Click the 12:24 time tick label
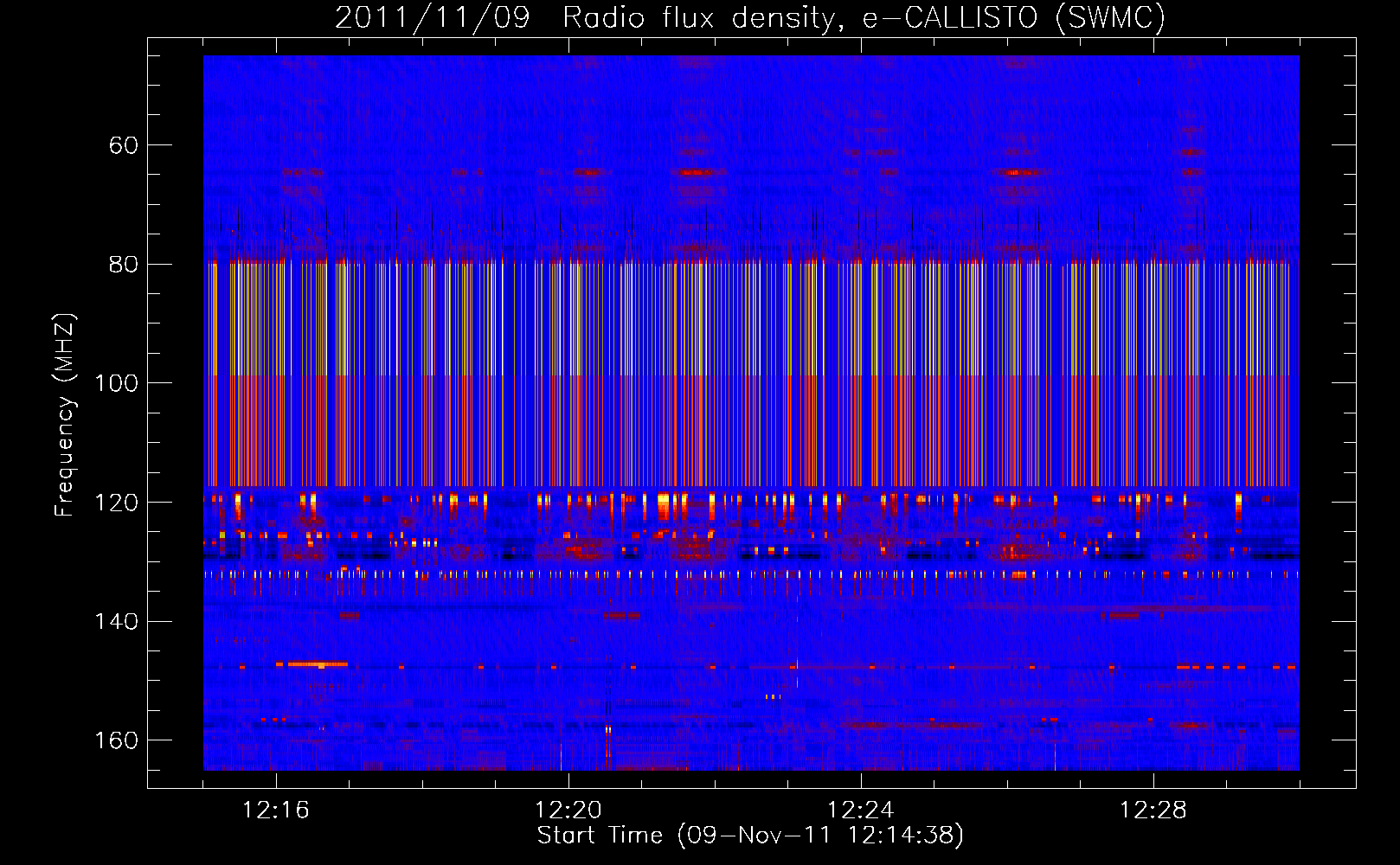The height and width of the screenshot is (865, 1400). (861, 811)
